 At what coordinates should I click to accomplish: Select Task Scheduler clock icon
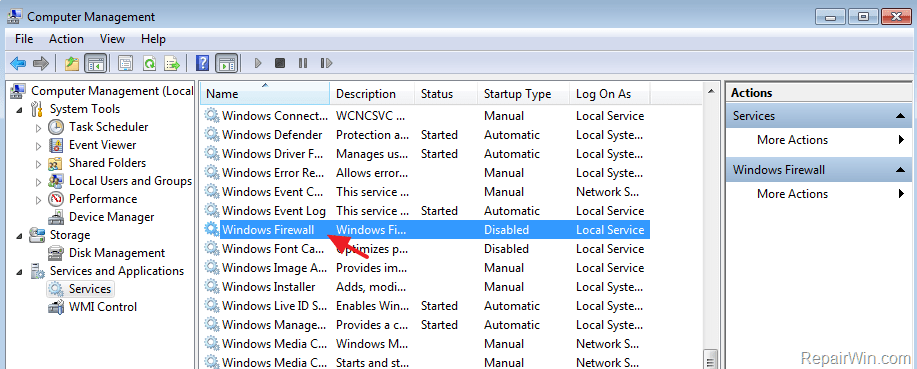point(56,127)
